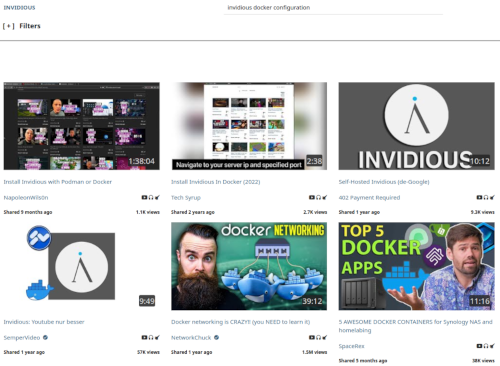The height and width of the screenshot is (366, 500).
Task: Switch instance icon on SpaceRex card
Action: (x=492, y=346)
